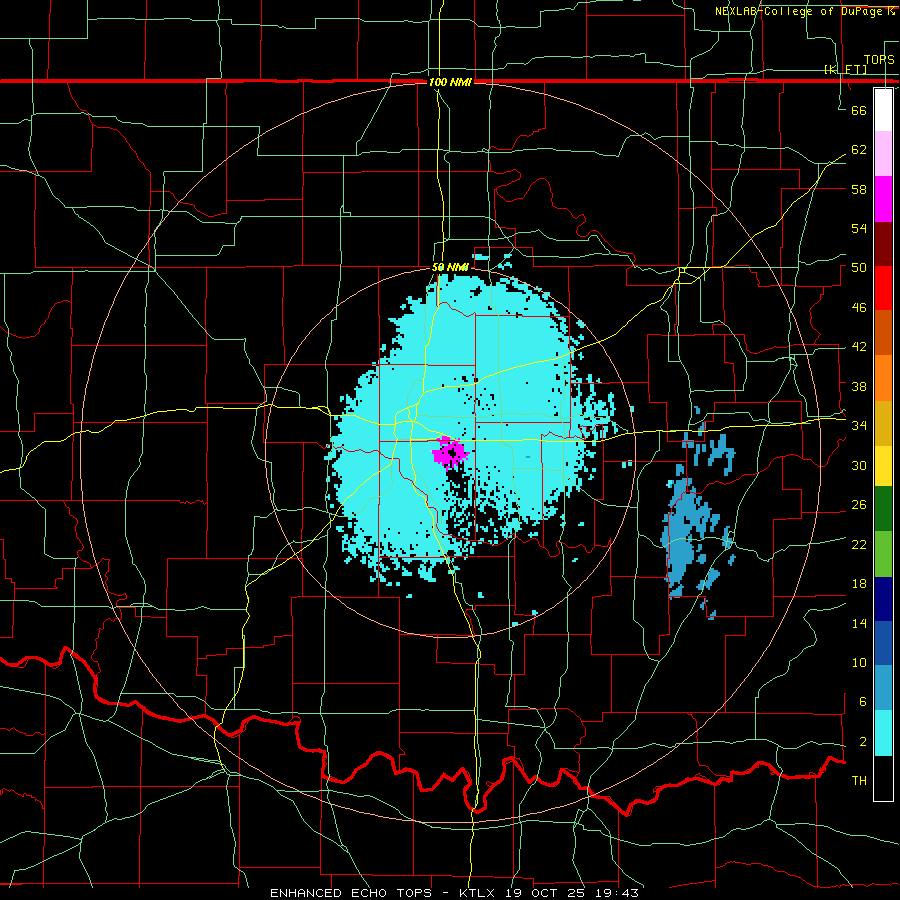This screenshot has width=900, height=900.
Task: Click the dark red legend swatch
Action: pos(883,244)
